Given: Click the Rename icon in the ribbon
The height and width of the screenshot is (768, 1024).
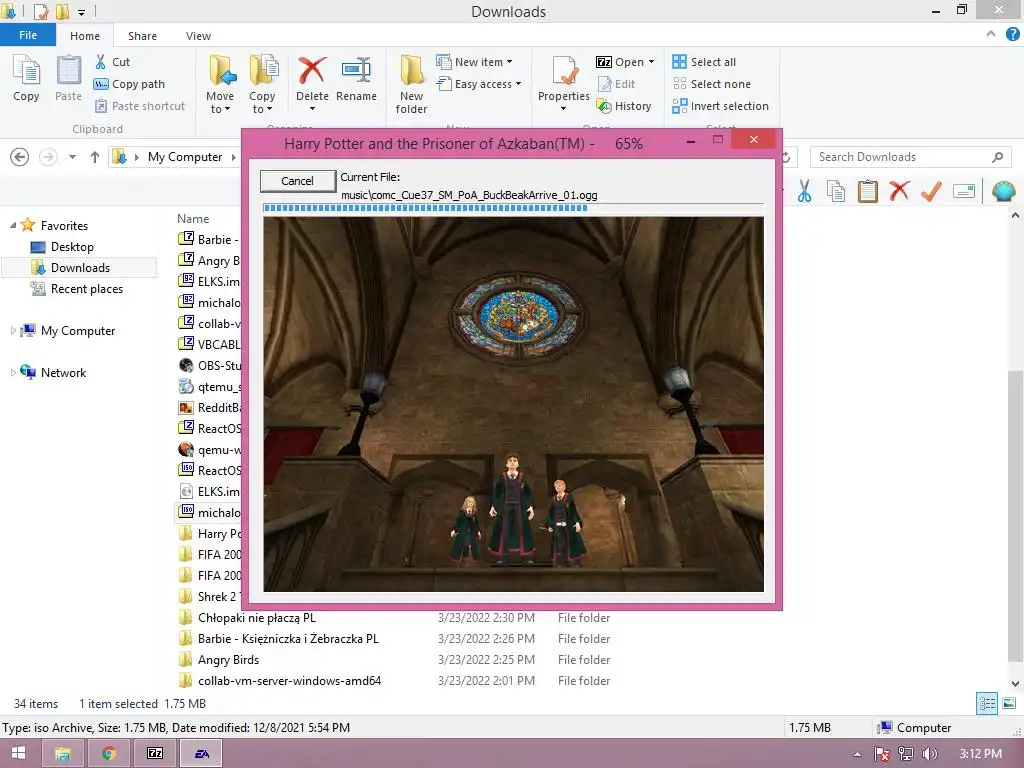Looking at the screenshot, I should pyautogui.click(x=356, y=70).
